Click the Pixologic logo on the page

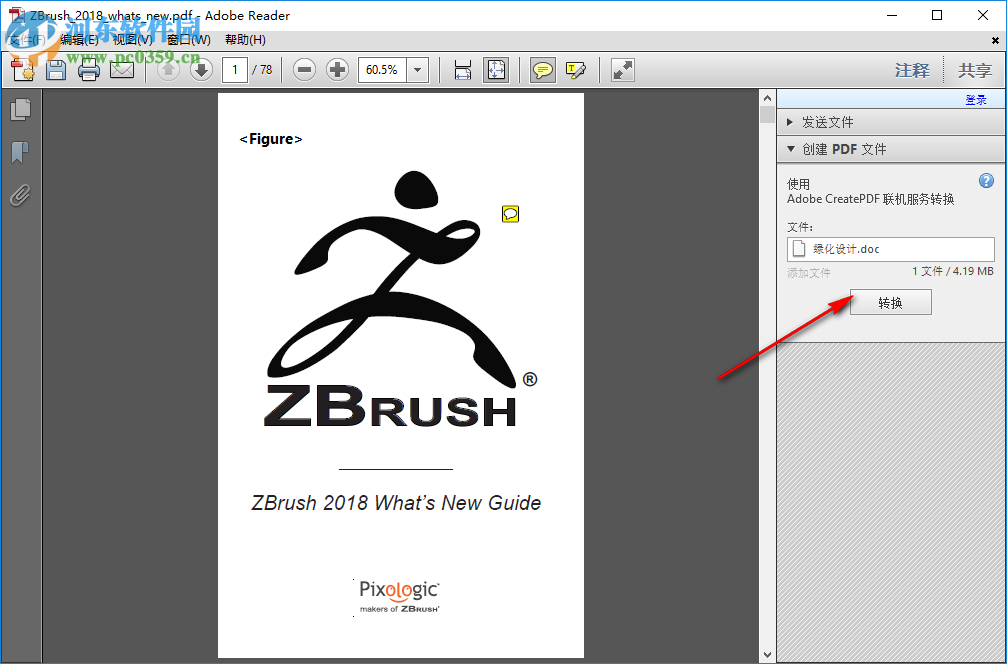(x=399, y=596)
